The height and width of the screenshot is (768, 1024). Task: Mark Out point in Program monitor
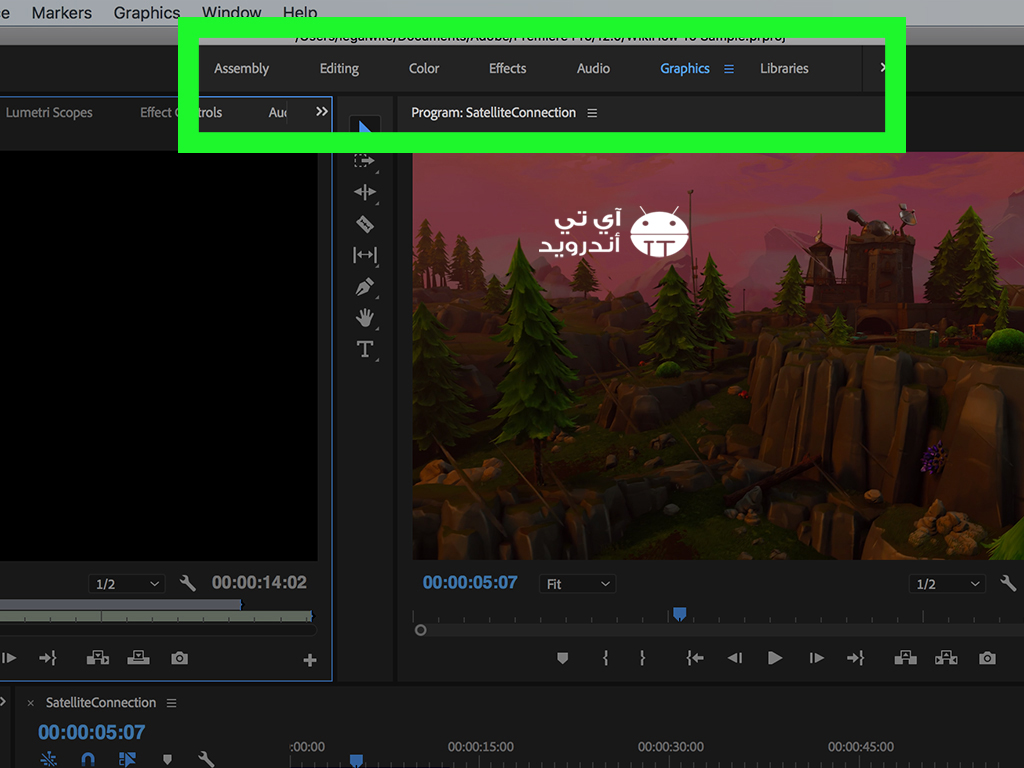[643, 658]
